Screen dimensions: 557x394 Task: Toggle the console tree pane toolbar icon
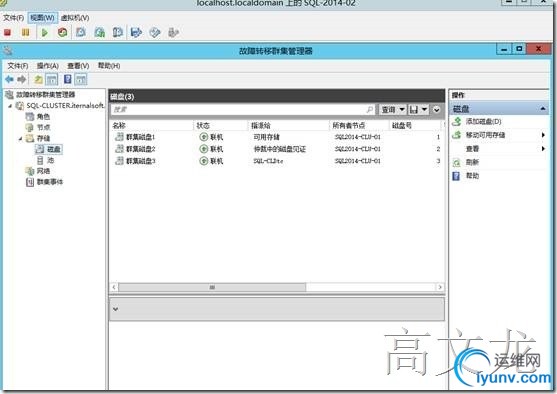[x=52, y=80]
